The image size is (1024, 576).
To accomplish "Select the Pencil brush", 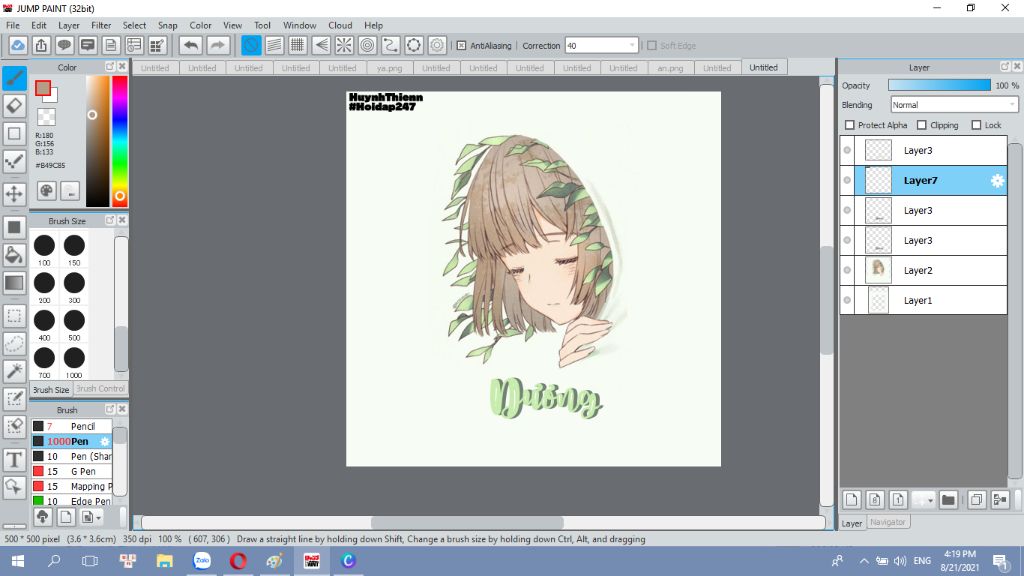I will tap(72, 426).
